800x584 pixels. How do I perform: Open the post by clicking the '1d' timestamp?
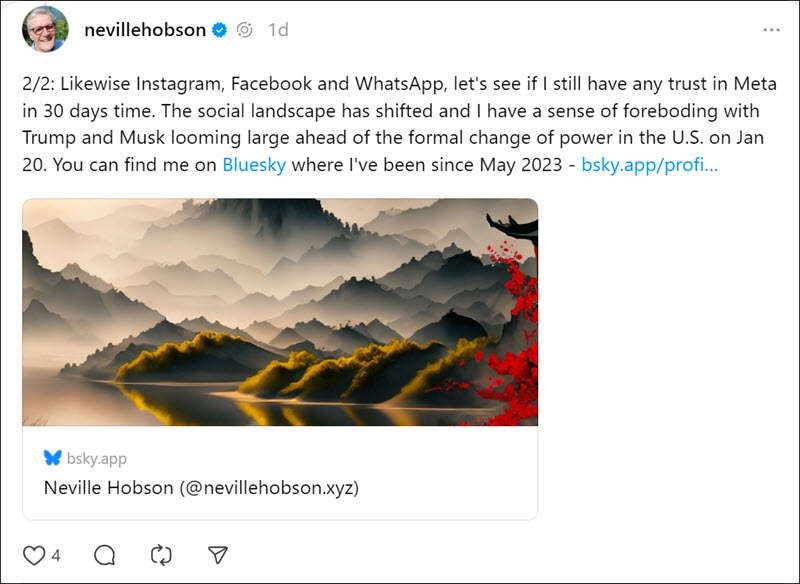coord(277,30)
